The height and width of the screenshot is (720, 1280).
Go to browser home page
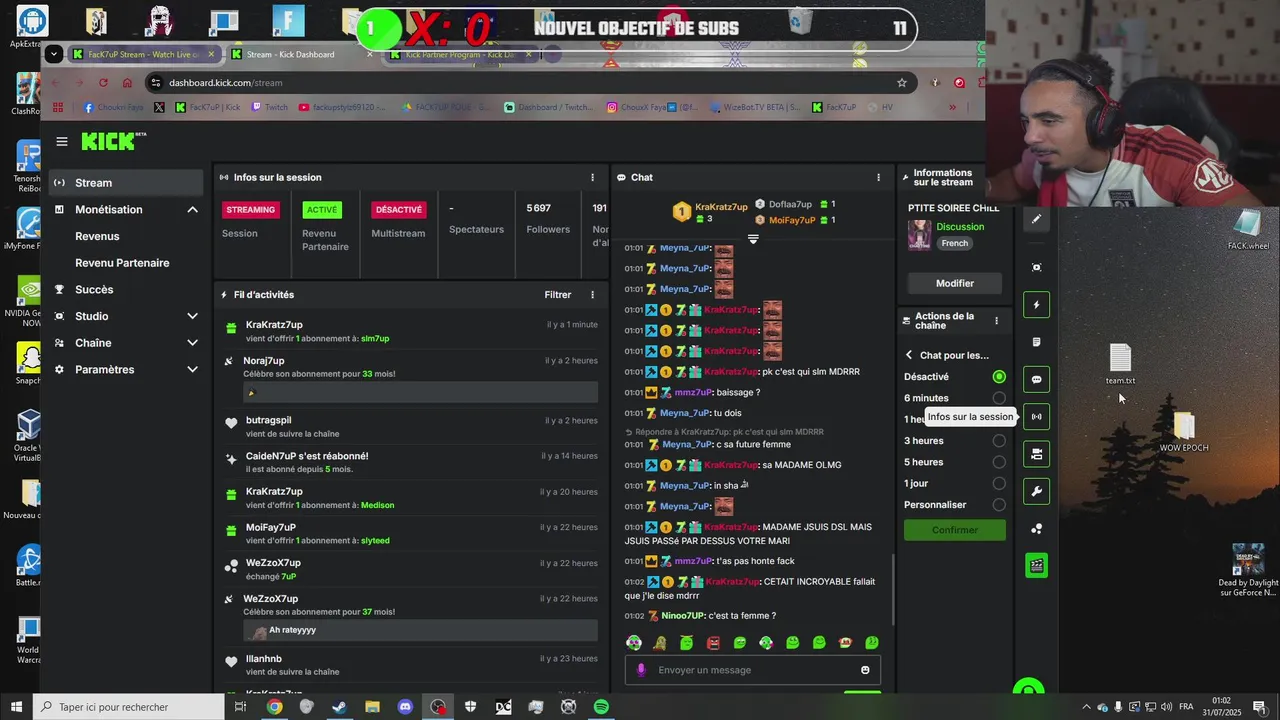127,83
